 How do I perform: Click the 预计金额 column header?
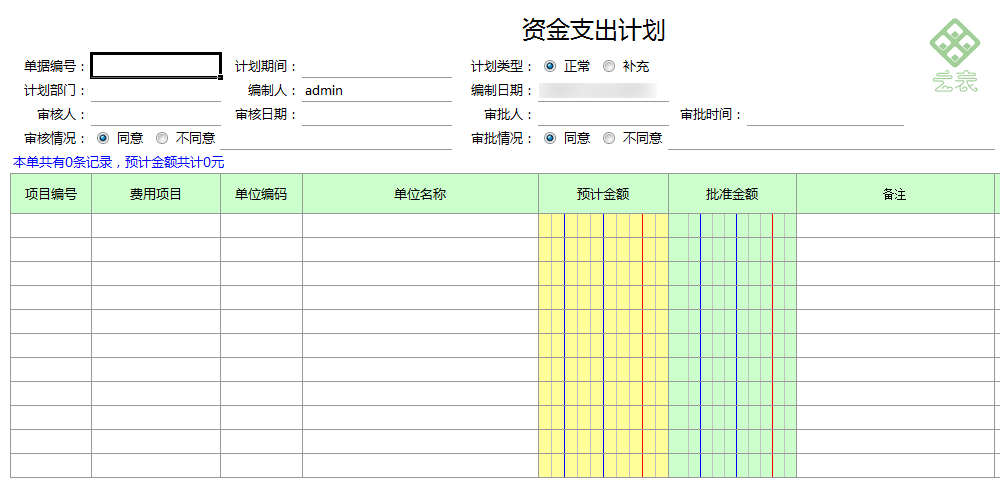click(x=603, y=194)
